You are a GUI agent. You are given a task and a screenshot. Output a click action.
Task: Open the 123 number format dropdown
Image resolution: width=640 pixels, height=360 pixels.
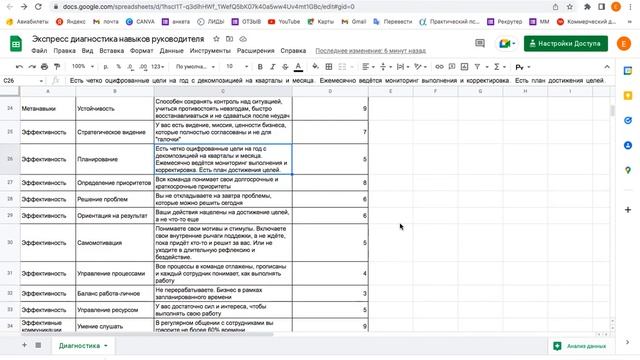pos(158,67)
